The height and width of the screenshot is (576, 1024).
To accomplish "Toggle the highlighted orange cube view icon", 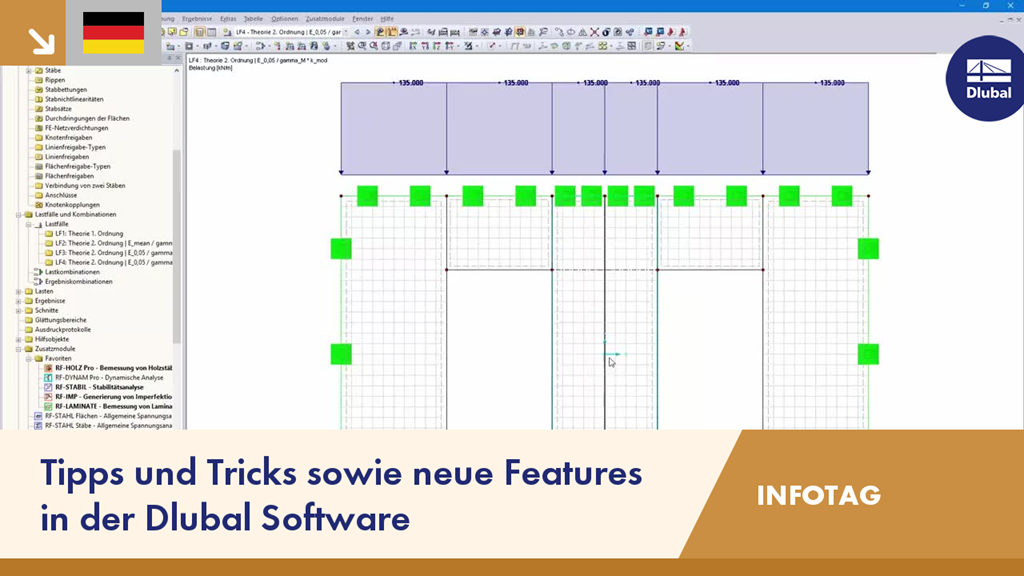I will tap(520, 32).
